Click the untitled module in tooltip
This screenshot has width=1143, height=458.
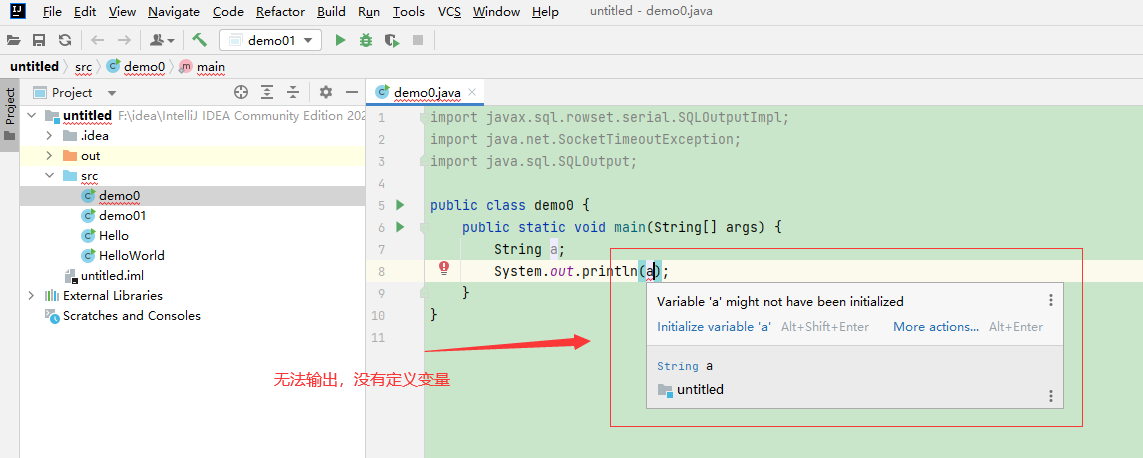pos(691,389)
